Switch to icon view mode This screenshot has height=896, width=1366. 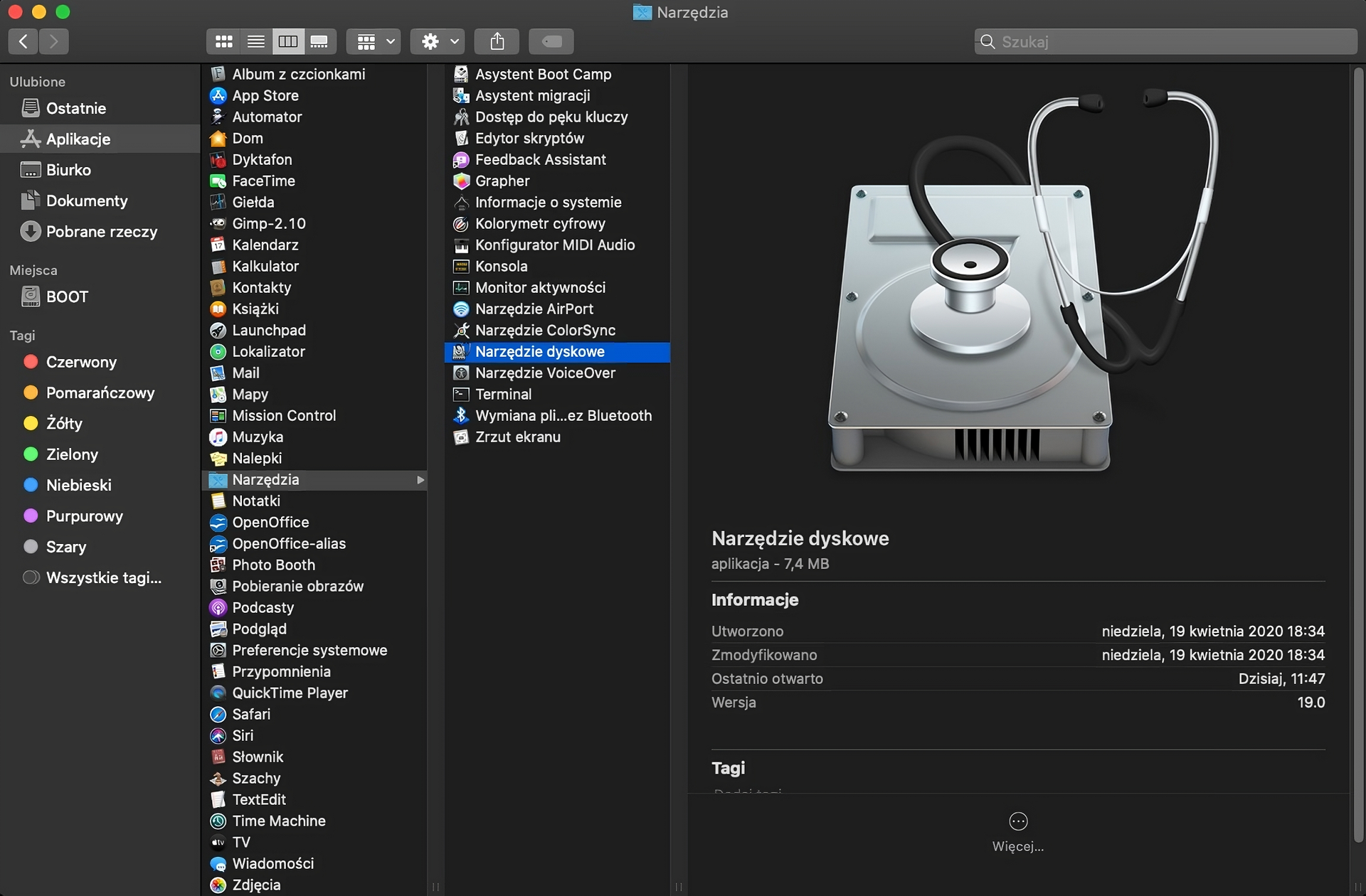pyautogui.click(x=223, y=41)
